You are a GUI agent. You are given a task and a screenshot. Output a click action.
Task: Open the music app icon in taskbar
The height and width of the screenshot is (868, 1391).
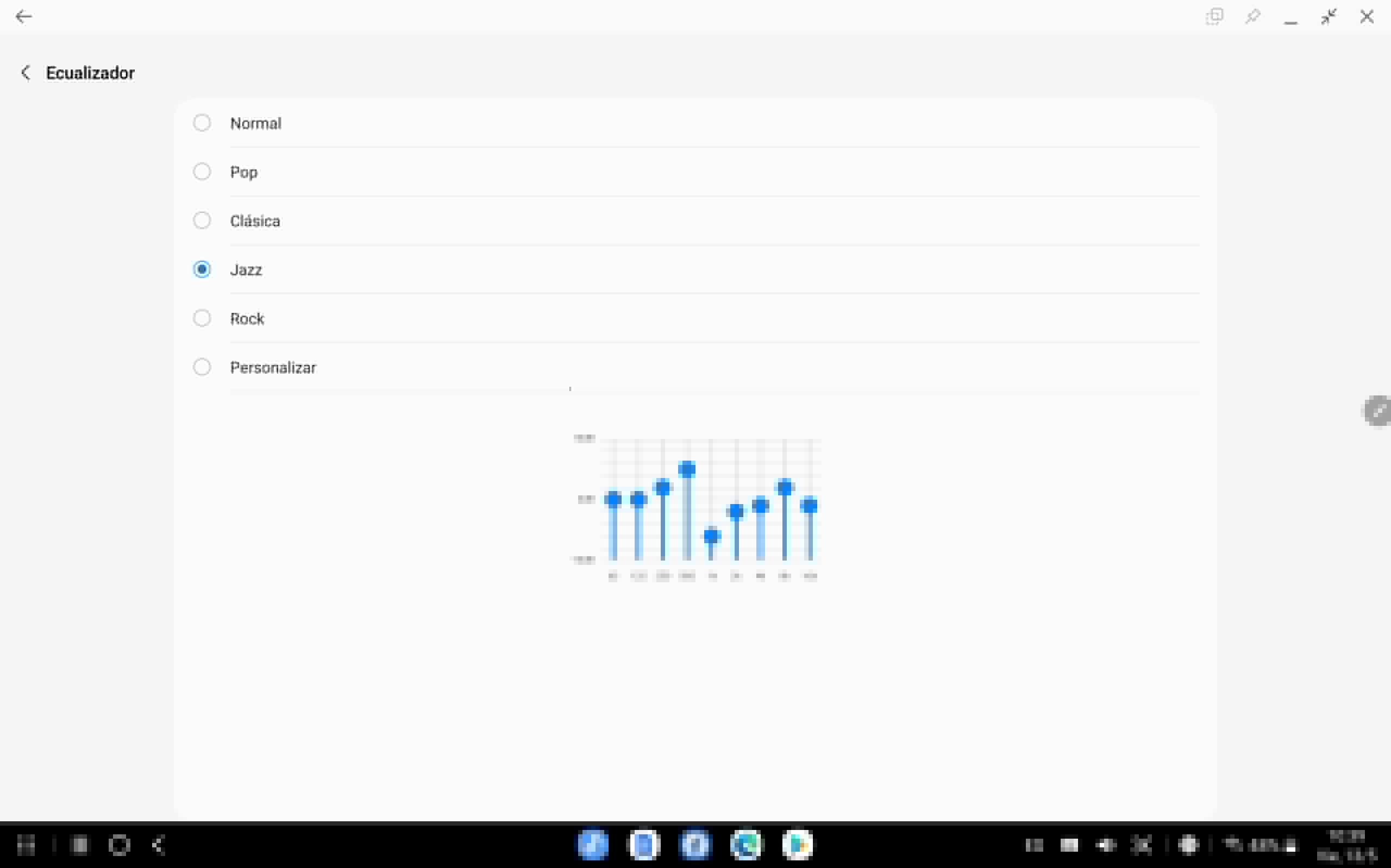[x=592, y=845]
